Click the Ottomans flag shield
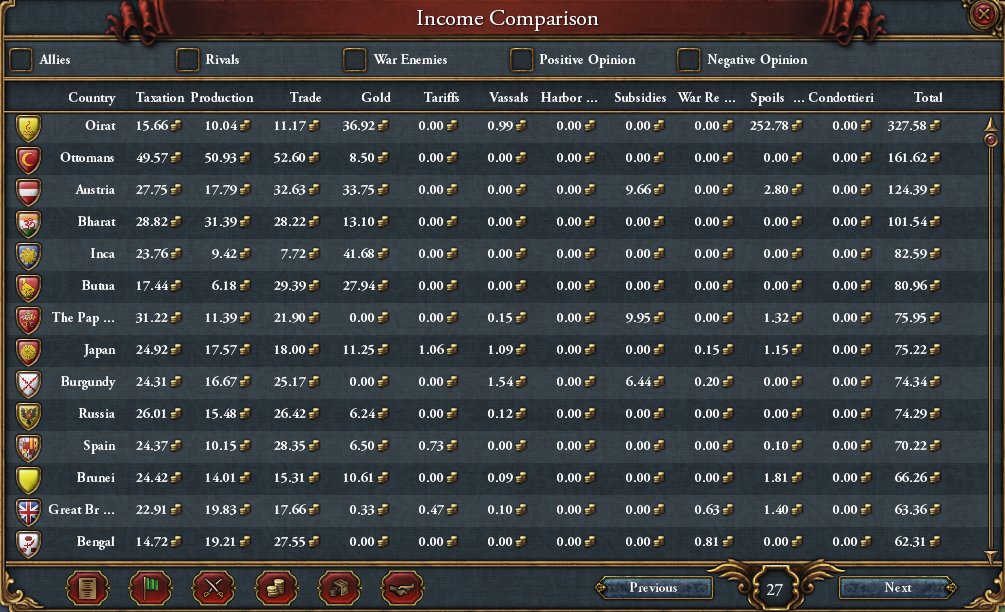The width and height of the screenshot is (1005, 612). tap(28, 160)
